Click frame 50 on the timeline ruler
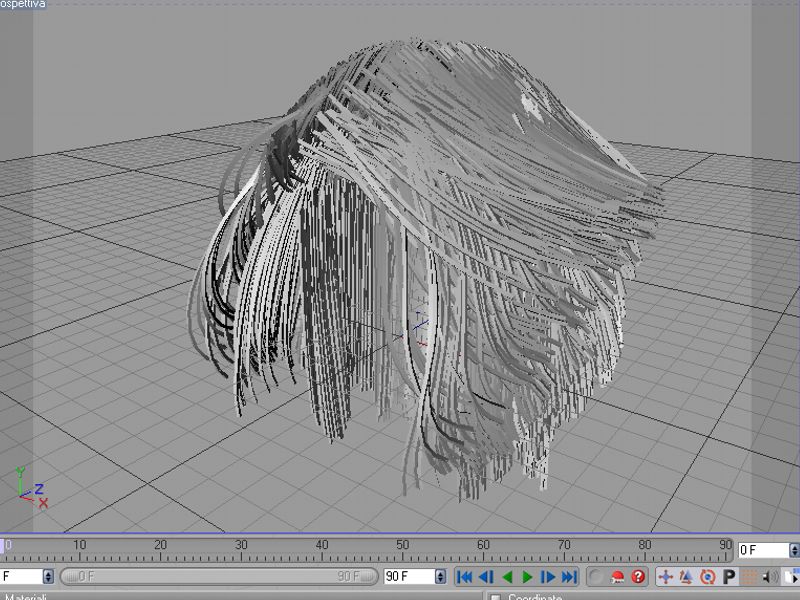This screenshot has width=800, height=600. pos(403,545)
